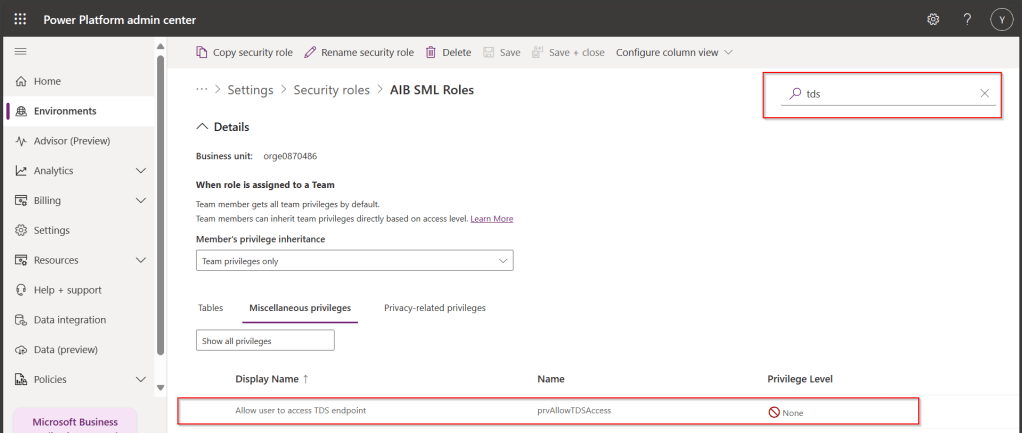
Task: Navigate to Security roles breadcrumb
Action: point(331,90)
